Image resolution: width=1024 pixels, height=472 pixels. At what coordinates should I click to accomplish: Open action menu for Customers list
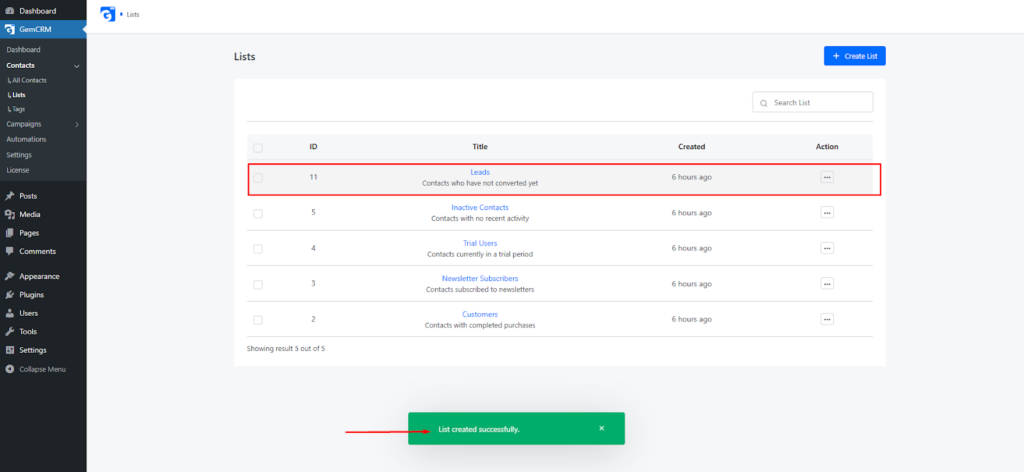coord(827,319)
